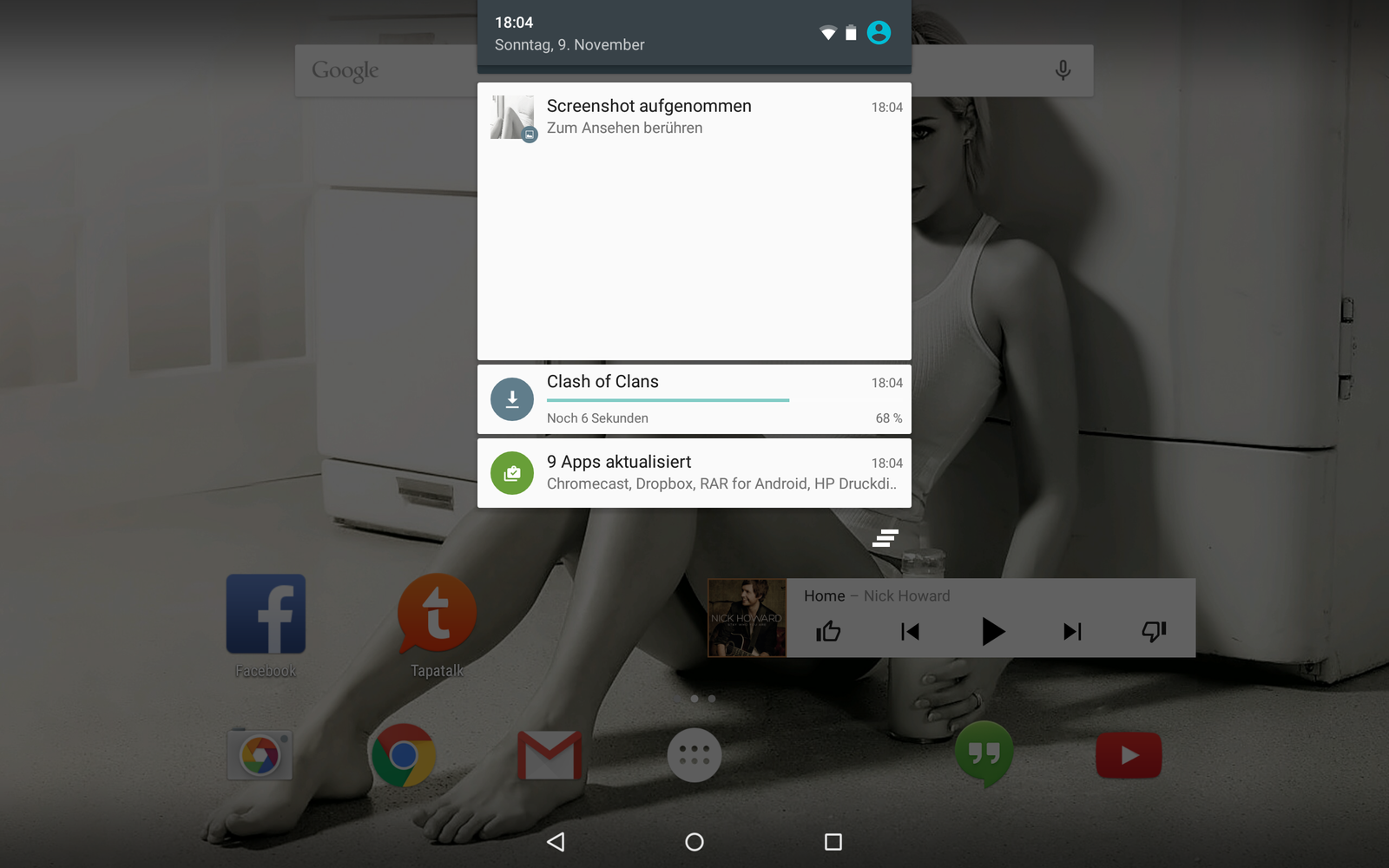Open the app drawer button

pyautogui.click(x=694, y=755)
